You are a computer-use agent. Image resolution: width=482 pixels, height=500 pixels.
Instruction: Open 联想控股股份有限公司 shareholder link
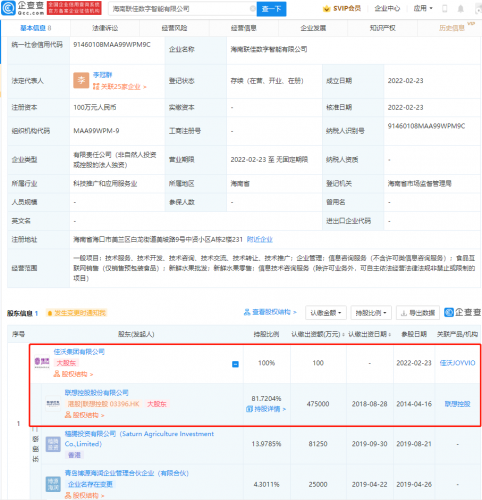(x=96, y=393)
